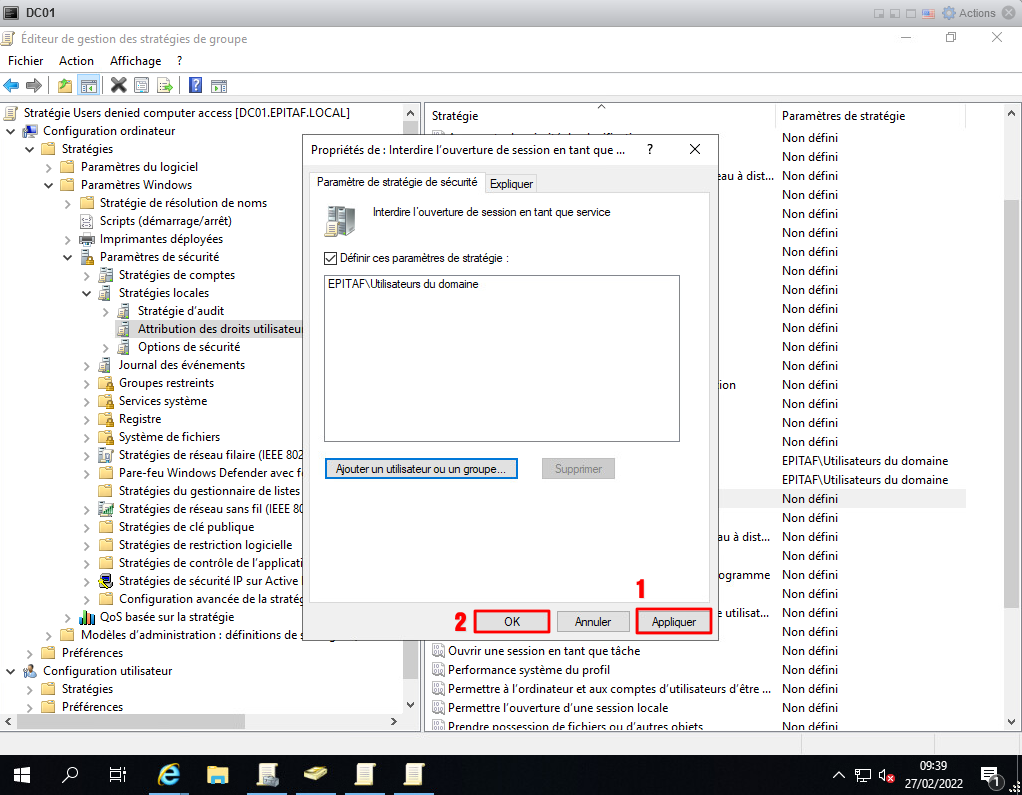This screenshot has width=1022, height=795.
Task: Open File Explorer from the taskbar
Action: (218, 774)
